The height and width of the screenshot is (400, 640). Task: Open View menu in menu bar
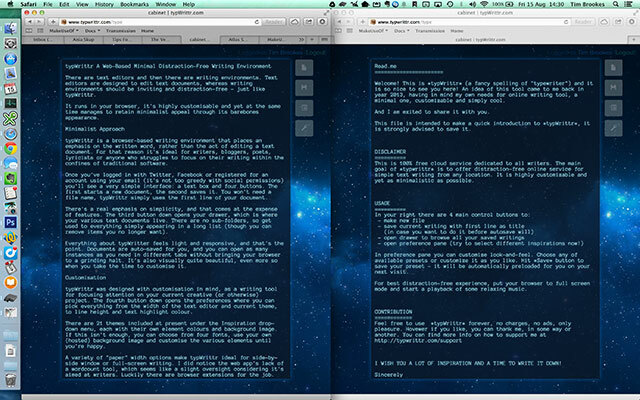pyautogui.click(x=82, y=4)
